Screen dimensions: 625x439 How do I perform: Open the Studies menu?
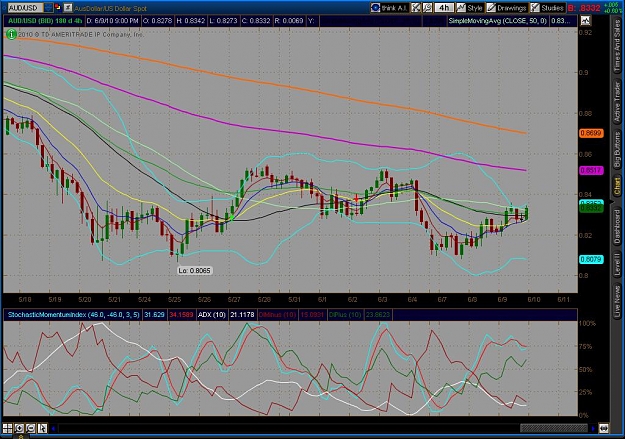tap(547, 8)
